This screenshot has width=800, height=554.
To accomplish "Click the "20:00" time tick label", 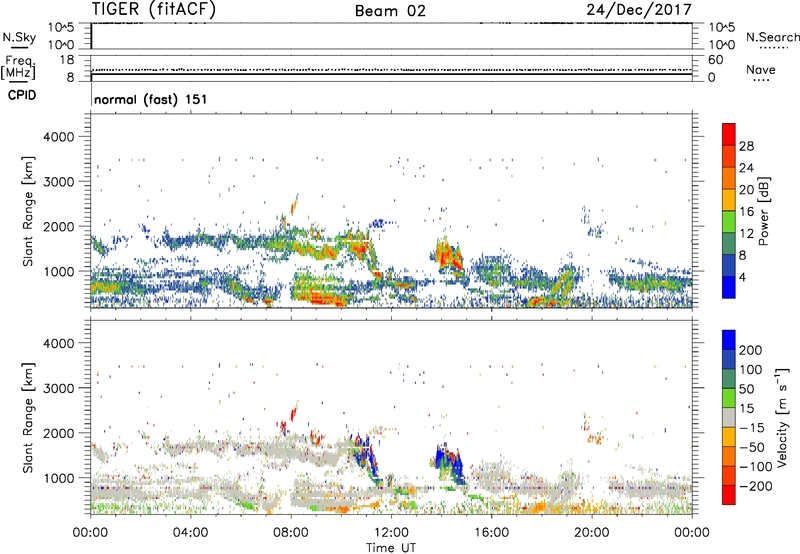I will [x=591, y=533].
